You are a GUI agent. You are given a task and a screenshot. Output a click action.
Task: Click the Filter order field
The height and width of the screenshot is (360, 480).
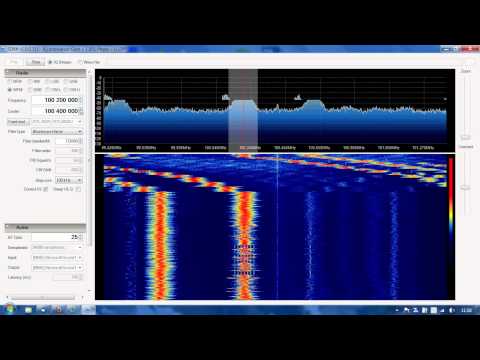pos(68,151)
